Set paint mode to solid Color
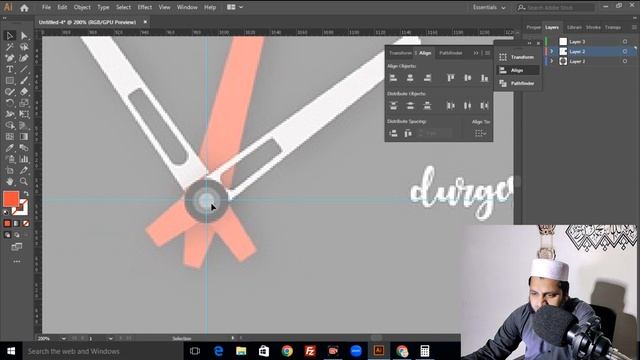640x360 pixels. 7,223
